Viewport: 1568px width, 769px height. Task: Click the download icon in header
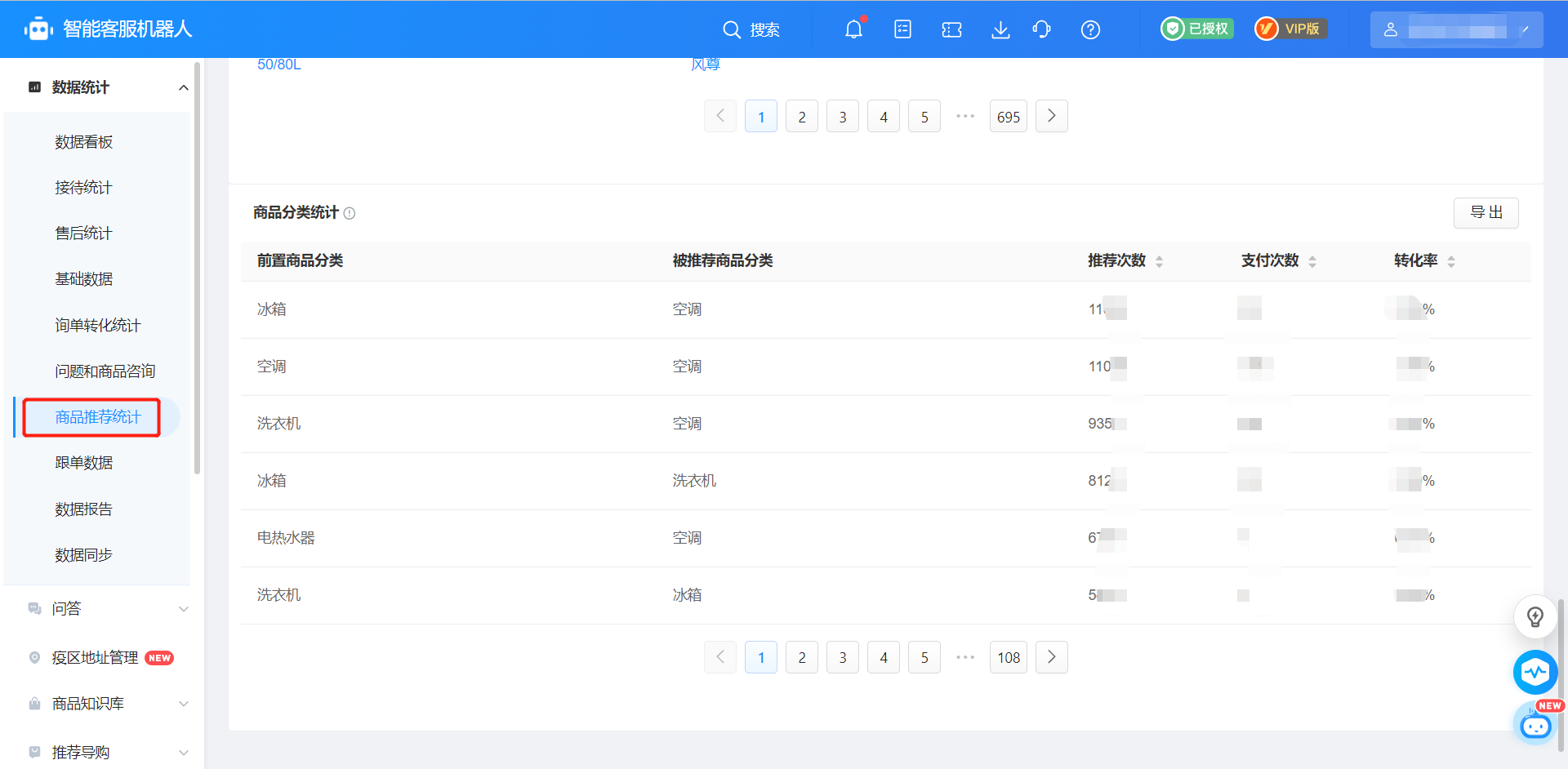coord(1000,30)
